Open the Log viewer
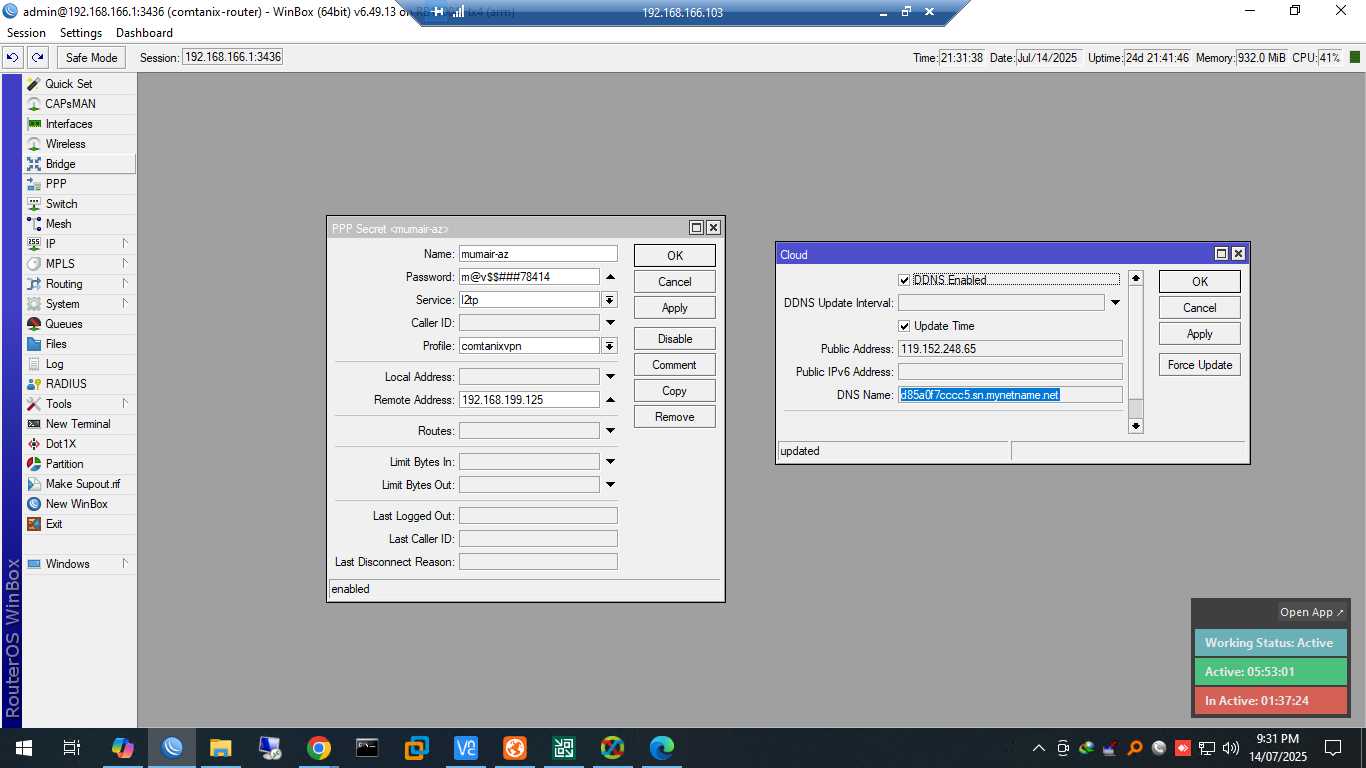This screenshot has width=1366, height=768. click(79, 364)
